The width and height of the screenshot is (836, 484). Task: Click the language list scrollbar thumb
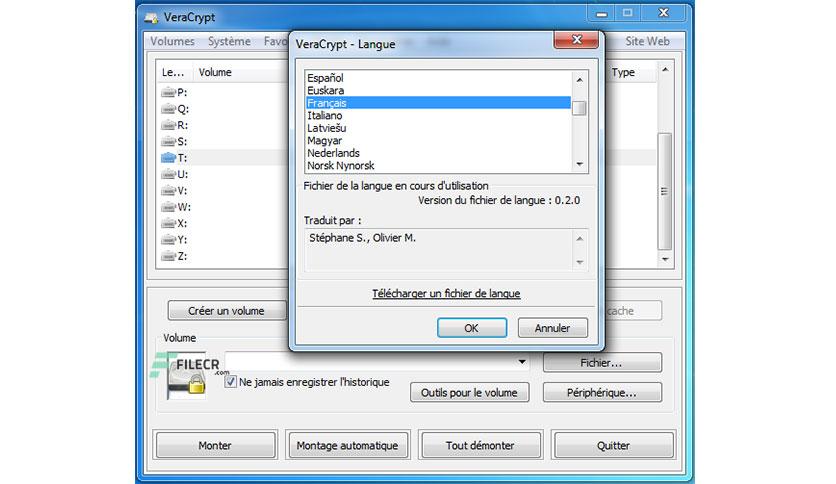(x=580, y=108)
